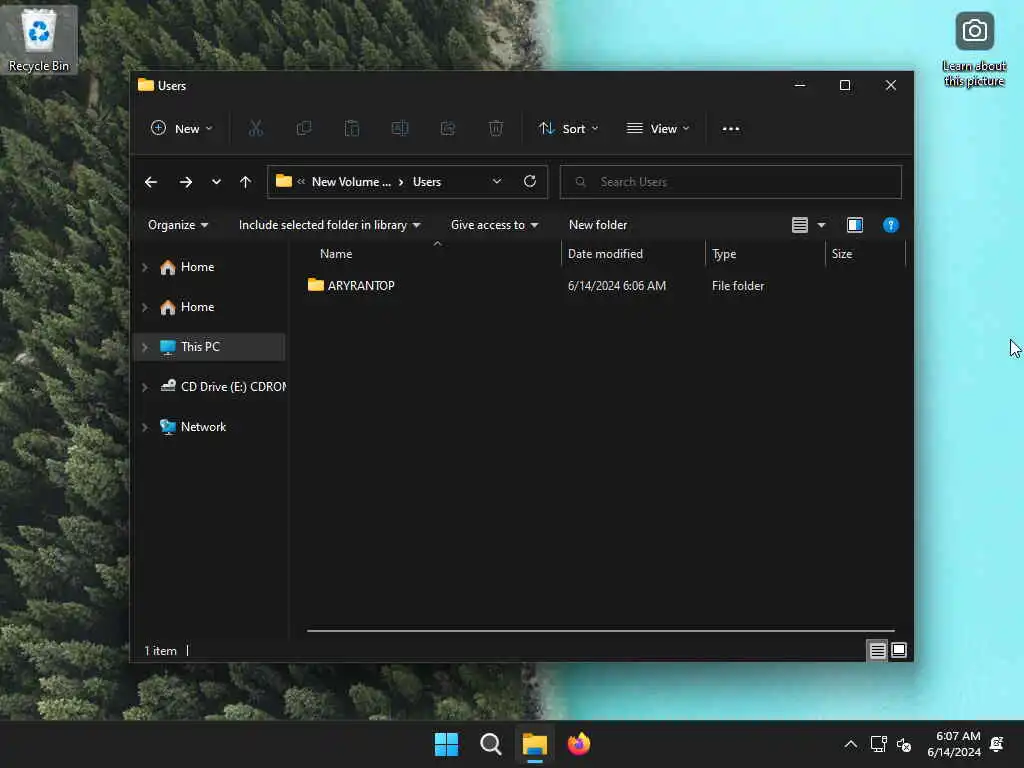Screen dimensions: 1024x768
Task: Click File Explorer on the taskbar
Action: (x=534, y=744)
